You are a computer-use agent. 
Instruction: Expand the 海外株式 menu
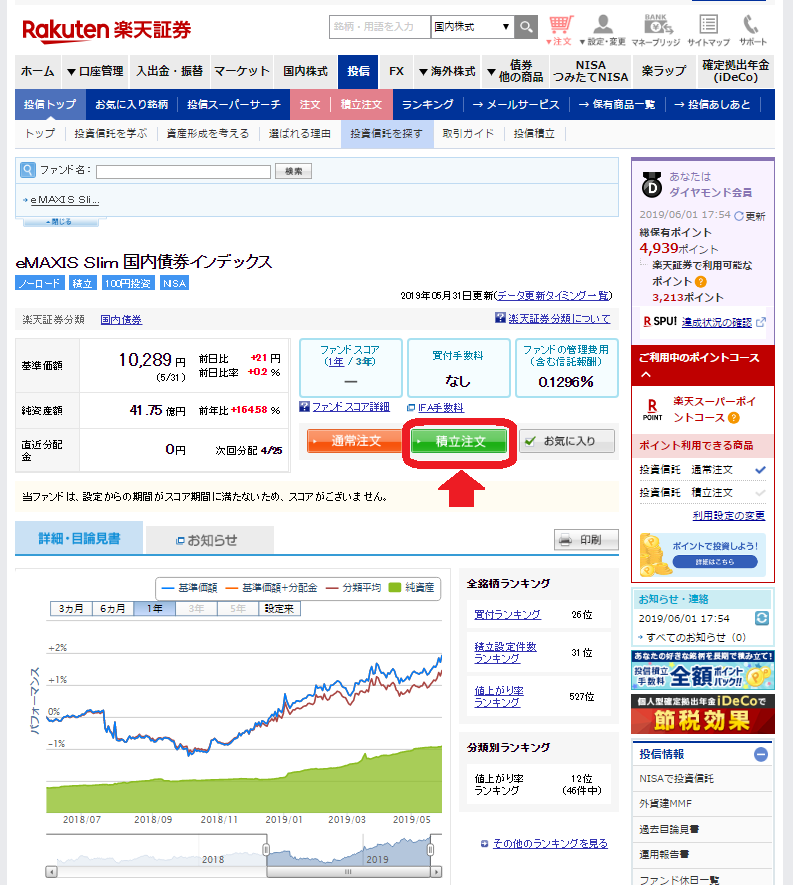coord(447,72)
